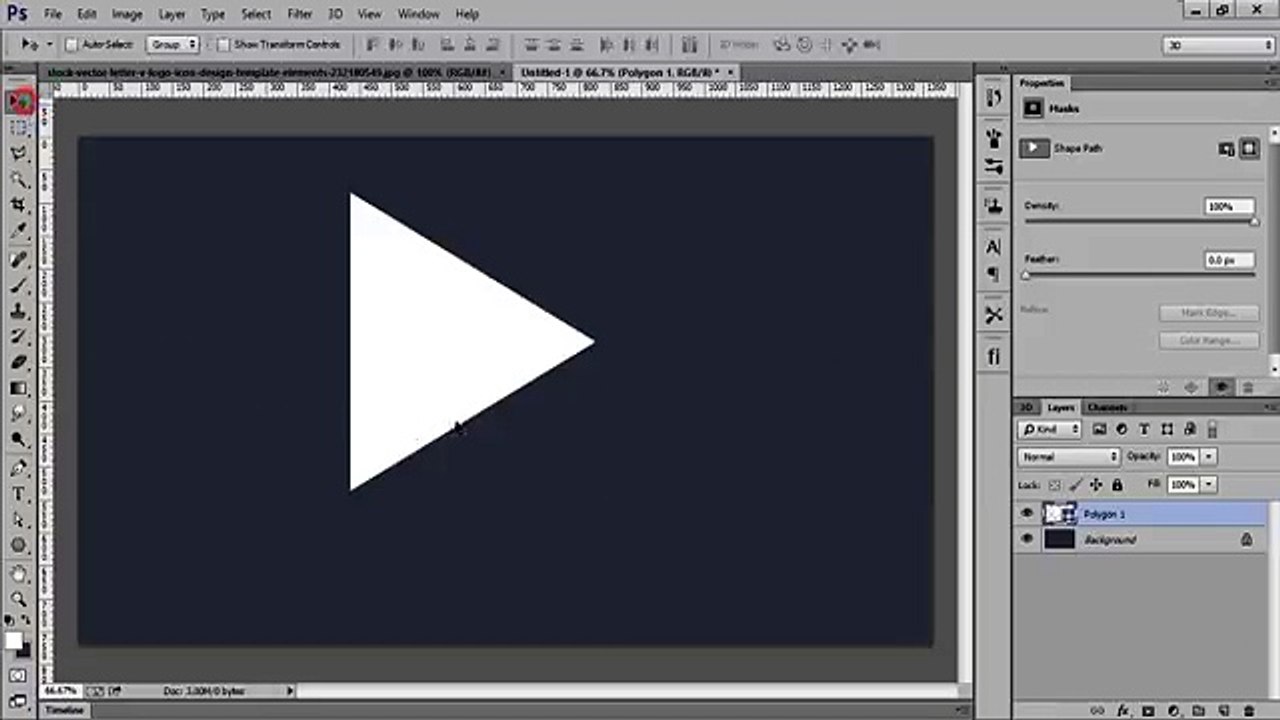Select the Hand tool
Screen dimensions: 1280x720
pos(19,574)
